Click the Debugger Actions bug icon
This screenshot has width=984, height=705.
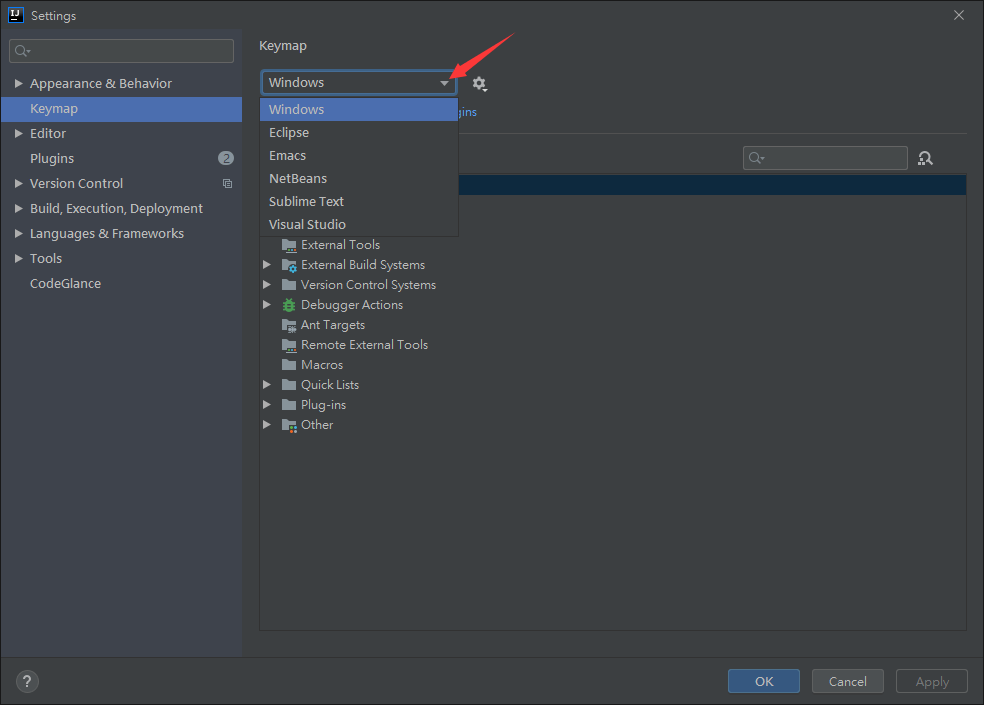pos(289,305)
